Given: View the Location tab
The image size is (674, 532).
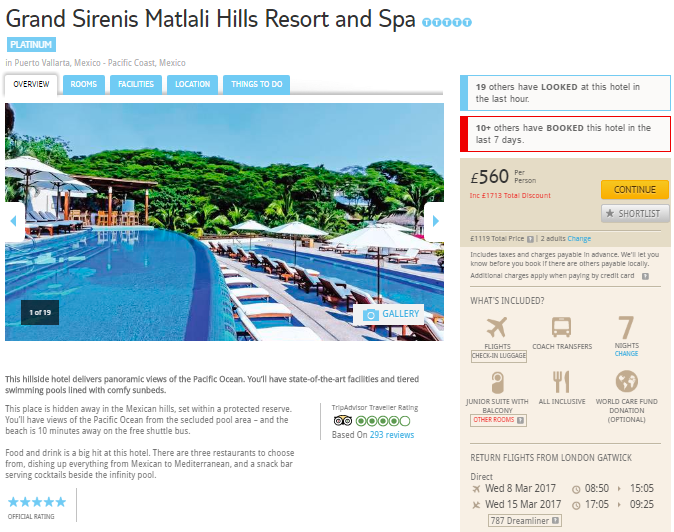Looking at the screenshot, I should click(x=193, y=84).
